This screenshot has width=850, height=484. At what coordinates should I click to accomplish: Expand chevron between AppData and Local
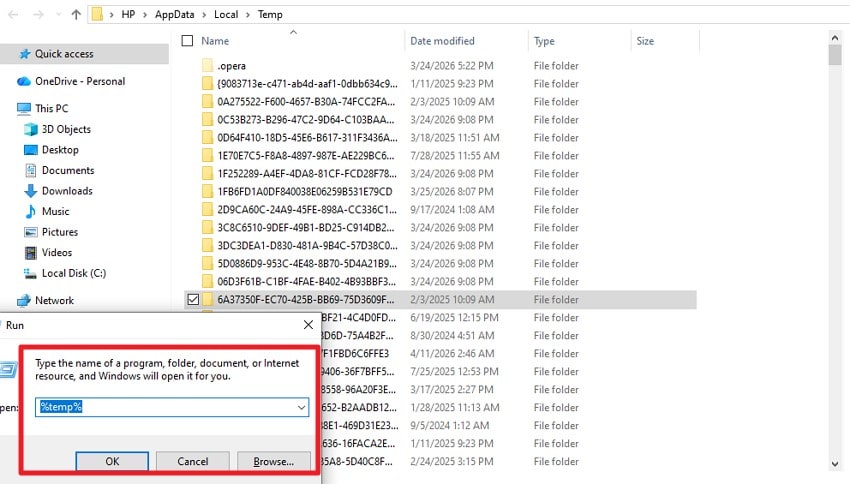(x=204, y=15)
